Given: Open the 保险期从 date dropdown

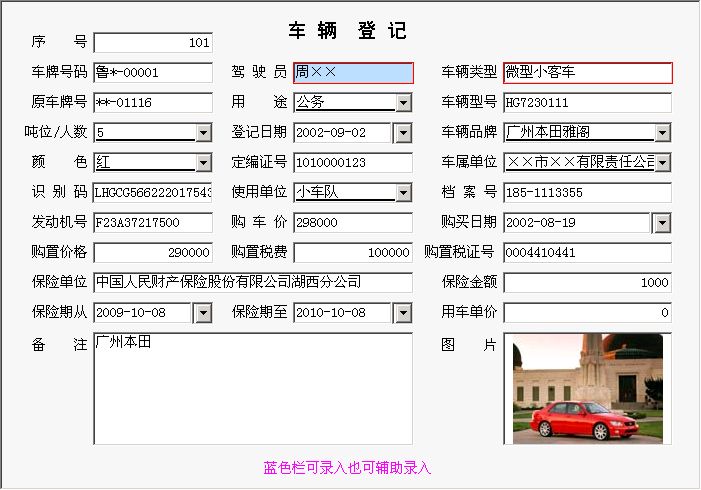Looking at the screenshot, I should click(203, 313).
